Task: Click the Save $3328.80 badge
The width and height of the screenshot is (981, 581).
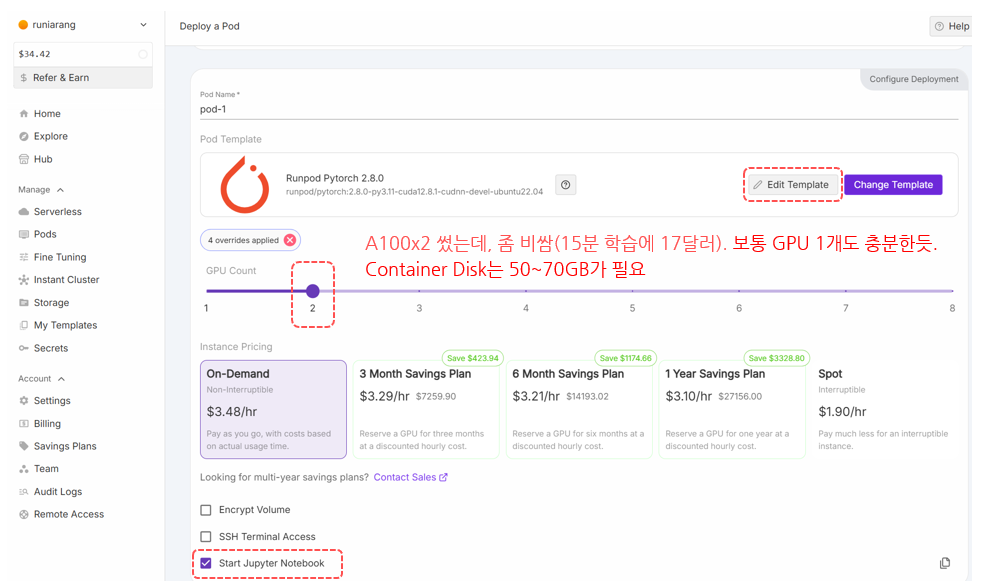Action: coord(776,358)
